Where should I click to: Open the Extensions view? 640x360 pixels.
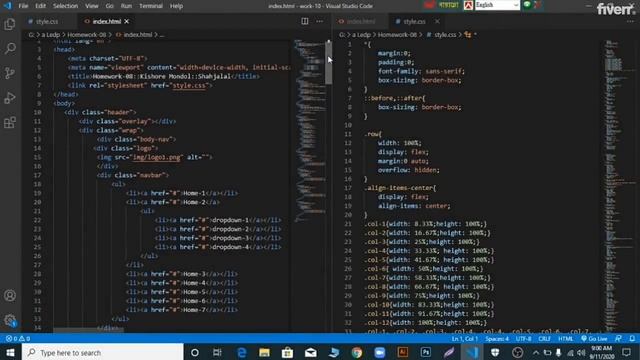pos(10,122)
